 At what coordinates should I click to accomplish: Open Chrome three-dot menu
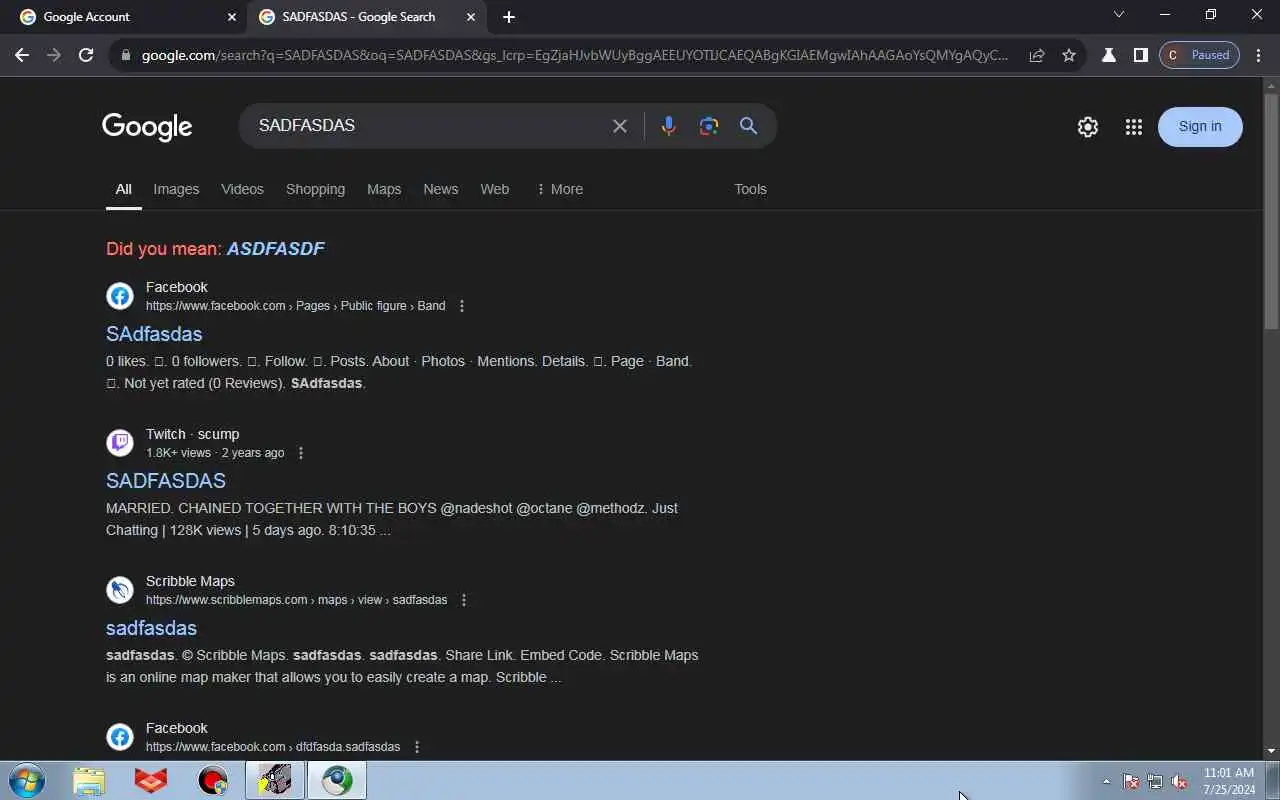pyautogui.click(x=1259, y=56)
